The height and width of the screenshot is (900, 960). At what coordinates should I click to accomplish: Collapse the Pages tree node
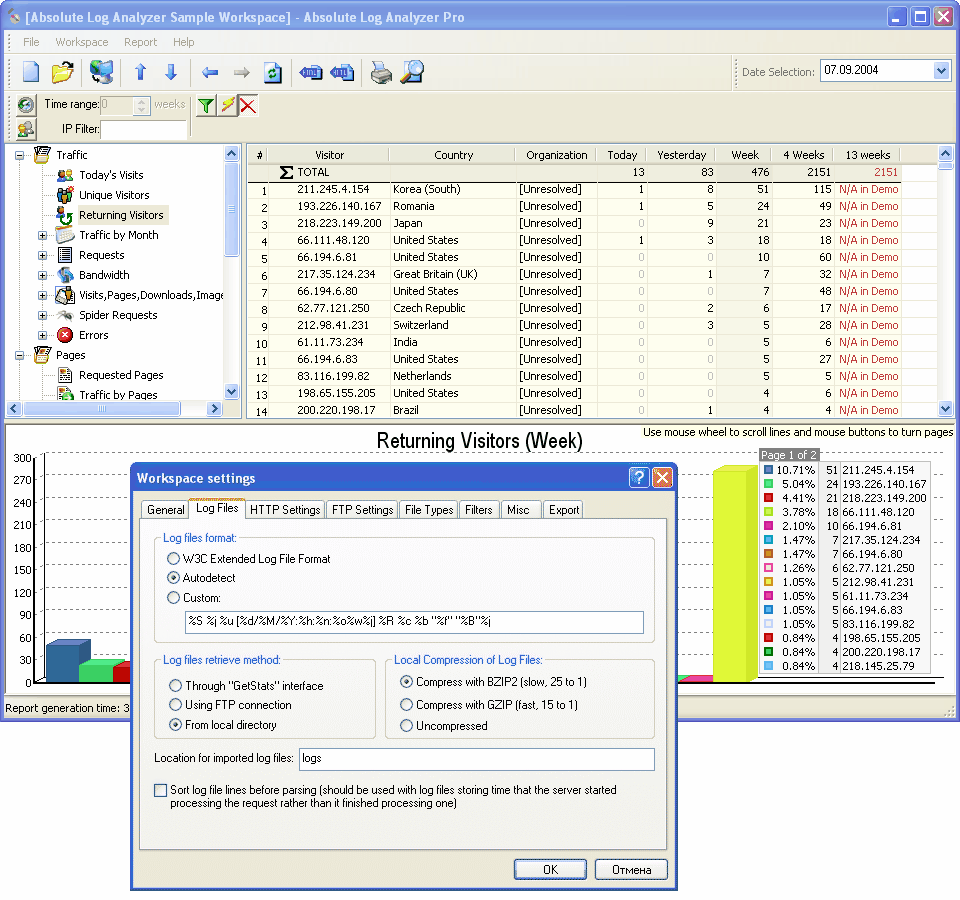click(x=20, y=356)
